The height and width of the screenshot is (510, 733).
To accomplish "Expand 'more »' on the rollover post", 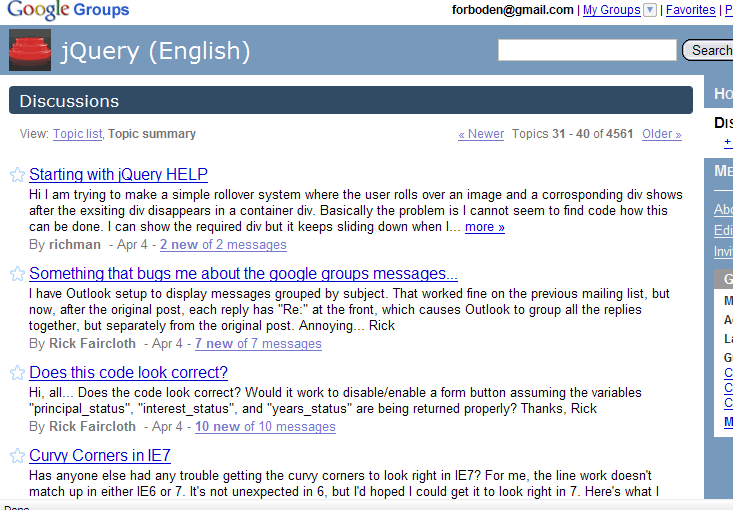I will tap(485, 227).
